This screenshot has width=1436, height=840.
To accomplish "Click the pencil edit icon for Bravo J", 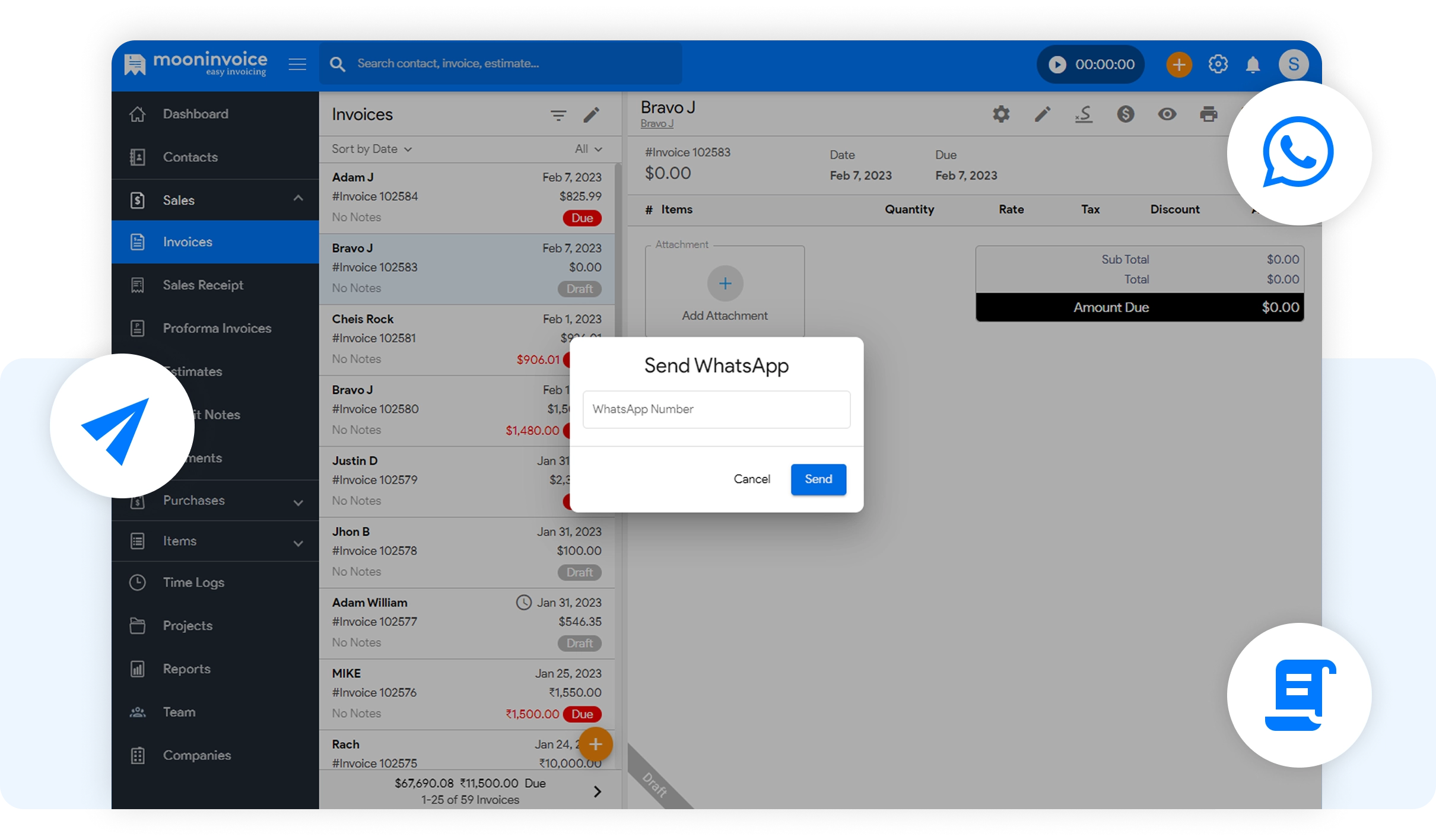I will pyautogui.click(x=1043, y=114).
